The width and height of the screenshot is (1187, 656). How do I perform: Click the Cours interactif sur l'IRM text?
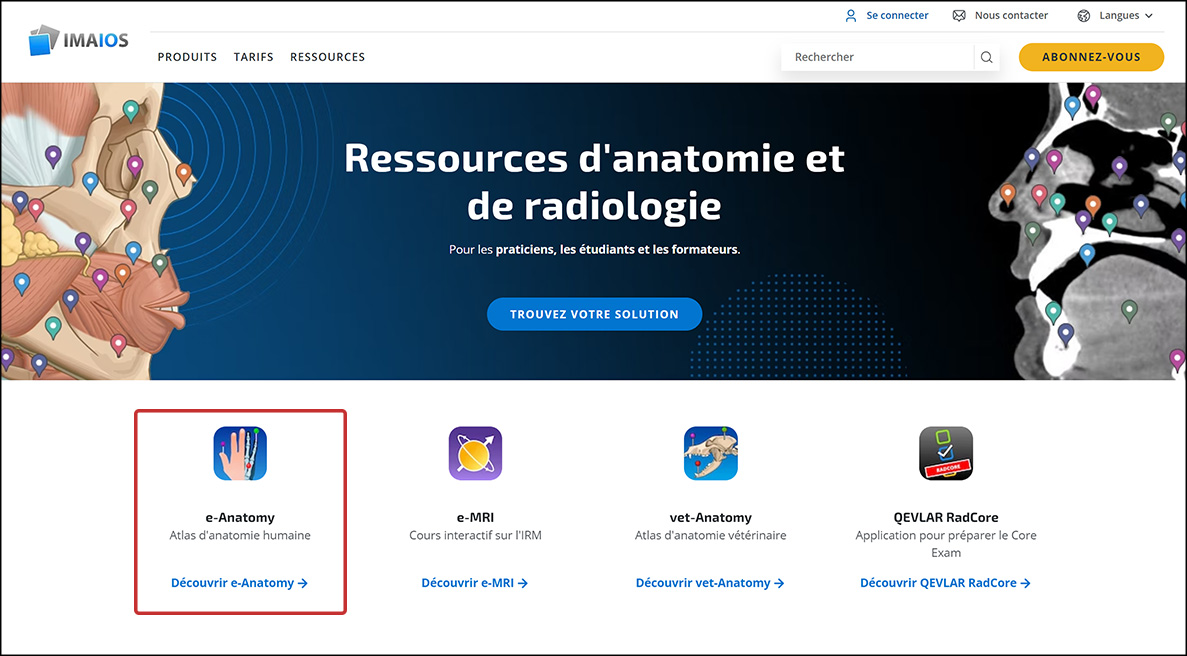coord(475,536)
